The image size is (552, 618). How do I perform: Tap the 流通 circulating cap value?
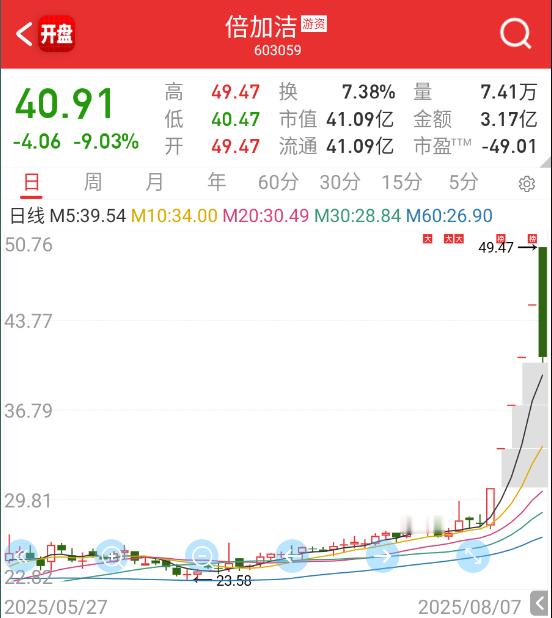[x=360, y=146]
